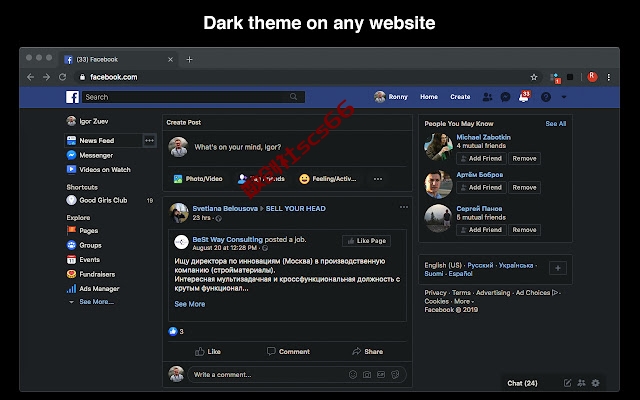Viewport: 640px width, 400px height.
Task: Add Photo/Video to the post
Action: pyautogui.click(x=198, y=179)
